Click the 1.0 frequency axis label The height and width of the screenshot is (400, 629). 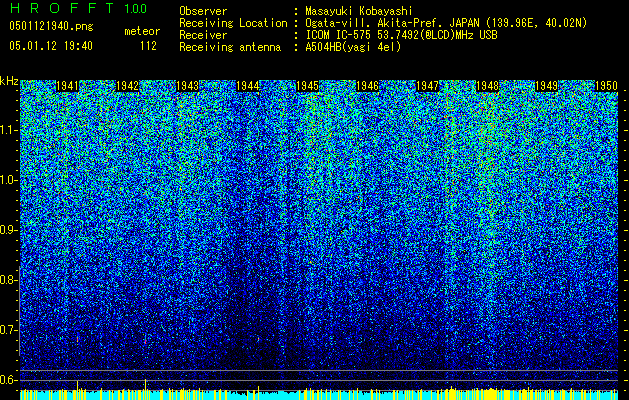pos(9,180)
